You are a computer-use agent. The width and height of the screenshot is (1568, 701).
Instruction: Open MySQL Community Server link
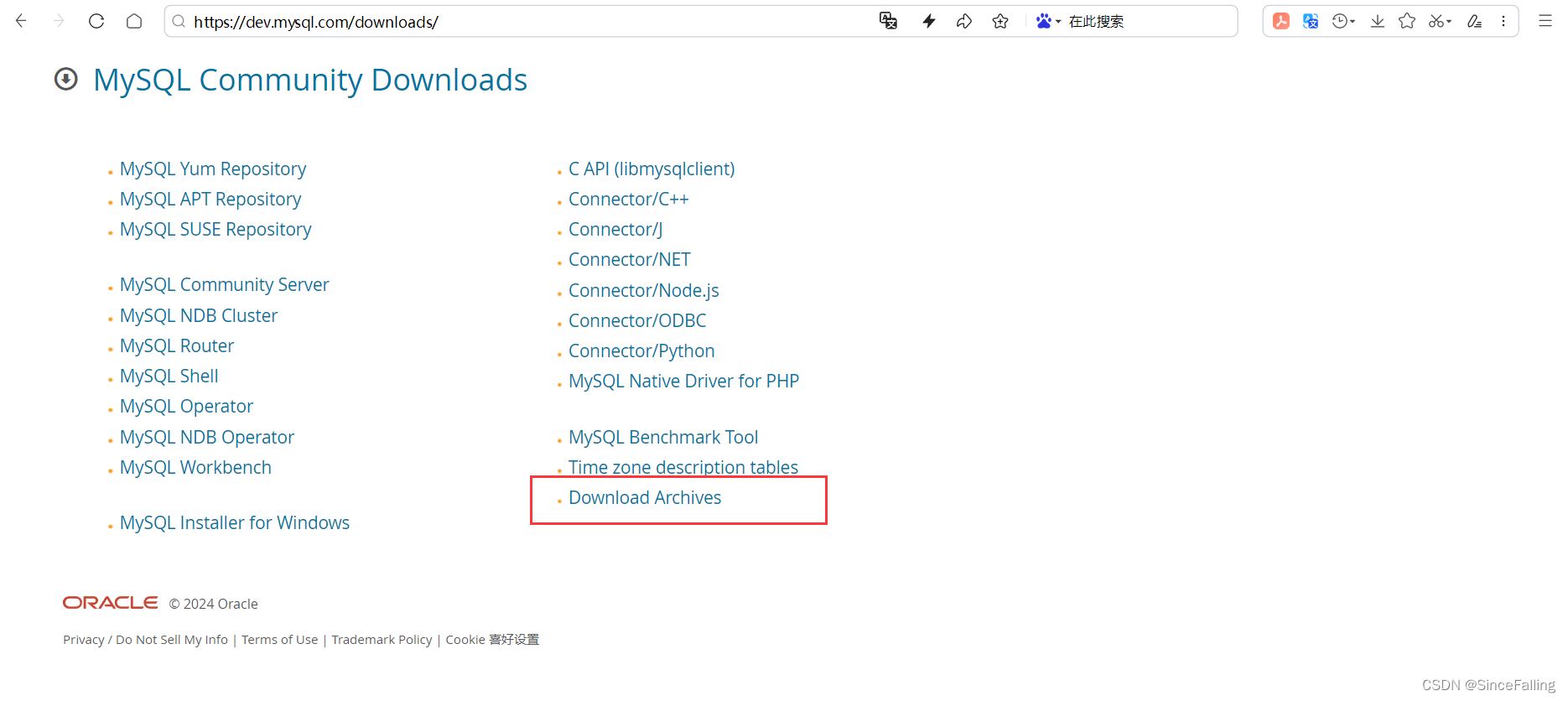tap(225, 284)
